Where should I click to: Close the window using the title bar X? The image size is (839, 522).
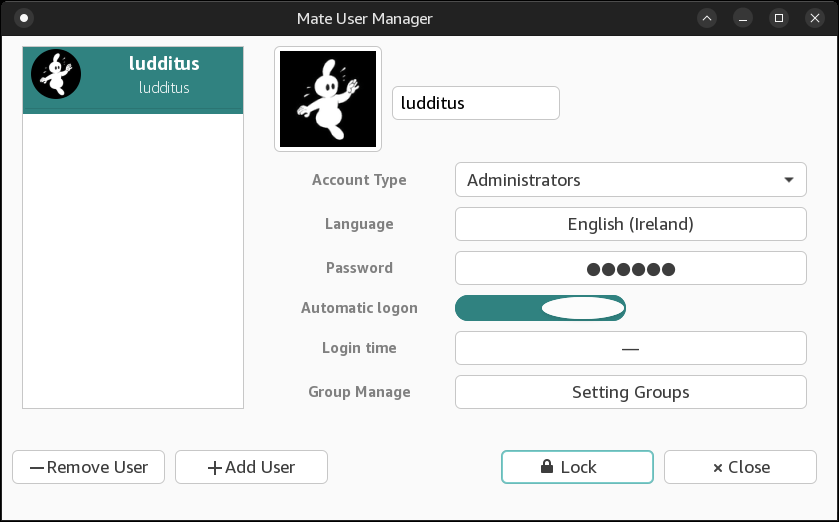(x=813, y=18)
